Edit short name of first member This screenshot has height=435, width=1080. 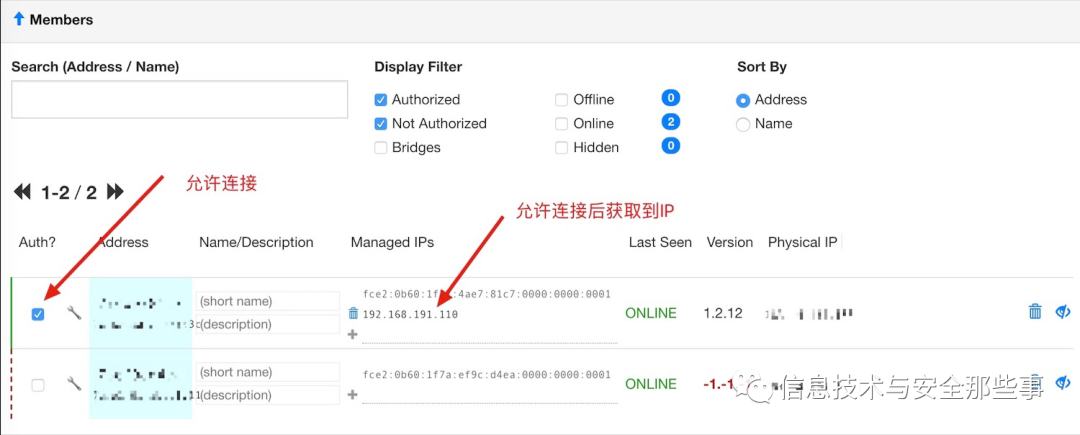point(268,301)
